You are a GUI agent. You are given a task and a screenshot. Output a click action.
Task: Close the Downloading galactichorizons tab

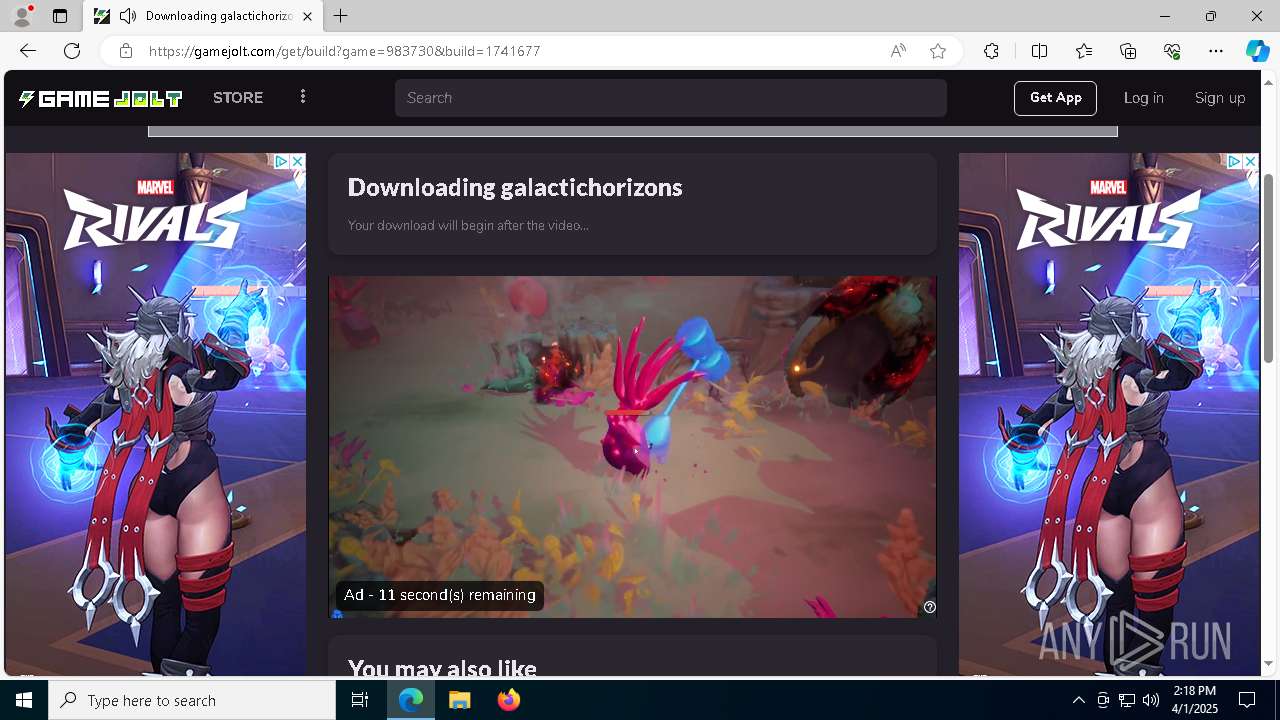pyautogui.click(x=307, y=16)
